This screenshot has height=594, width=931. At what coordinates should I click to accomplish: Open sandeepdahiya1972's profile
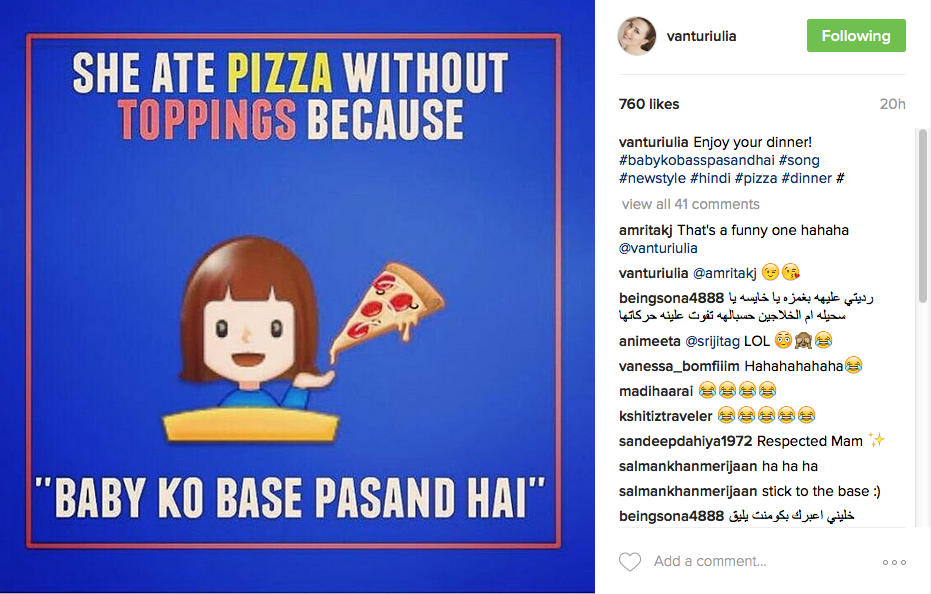tap(686, 441)
